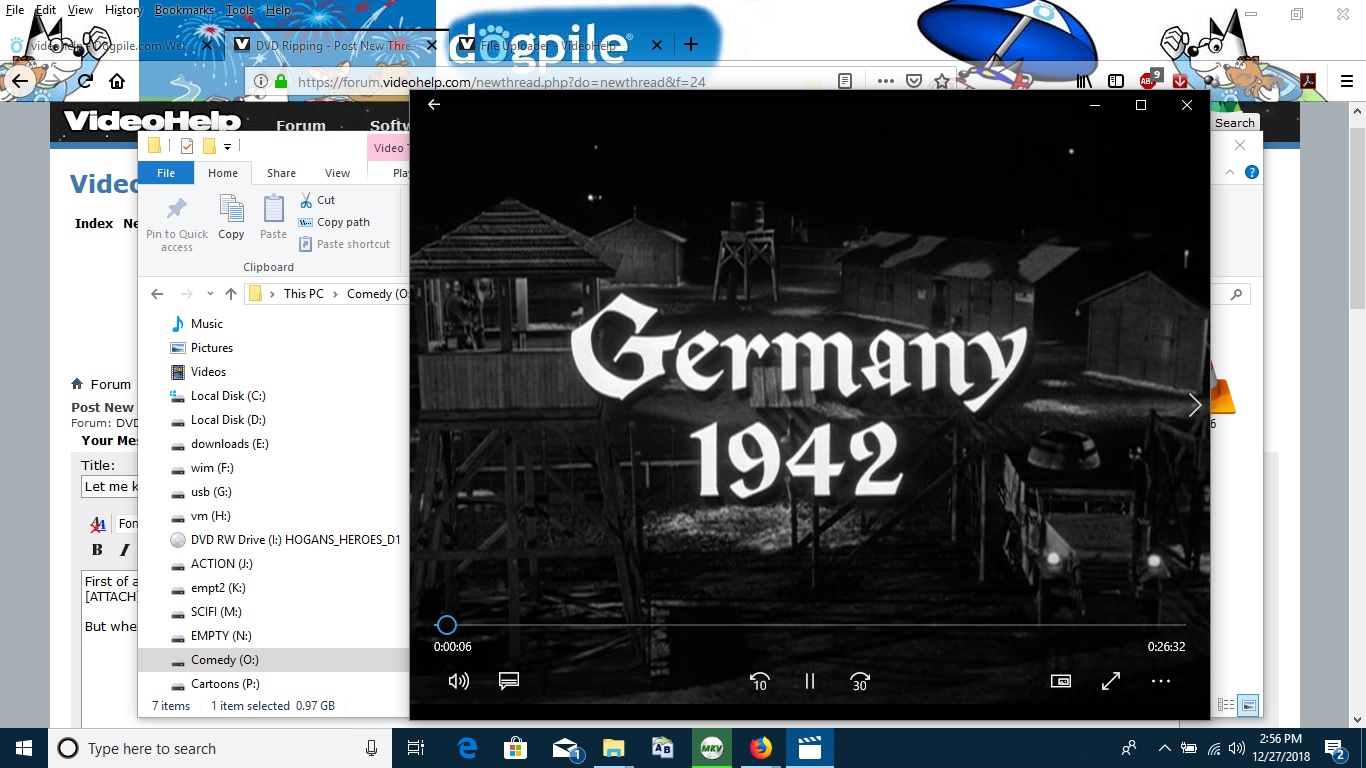Go to the Firefox home page
The height and width of the screenshot is (768, 1366).
point(117,81)
